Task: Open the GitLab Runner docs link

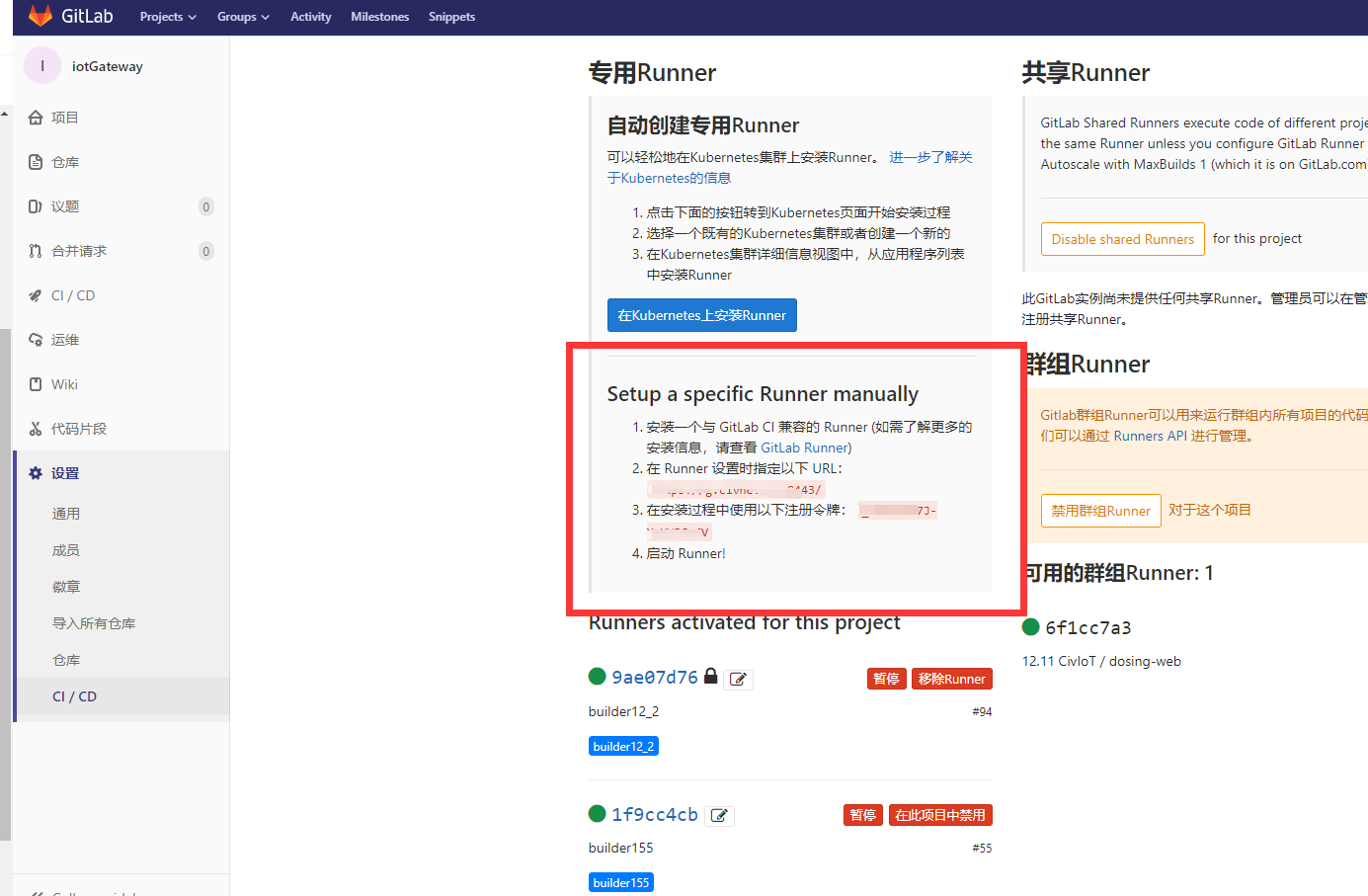Action: (x=804, y=448)
